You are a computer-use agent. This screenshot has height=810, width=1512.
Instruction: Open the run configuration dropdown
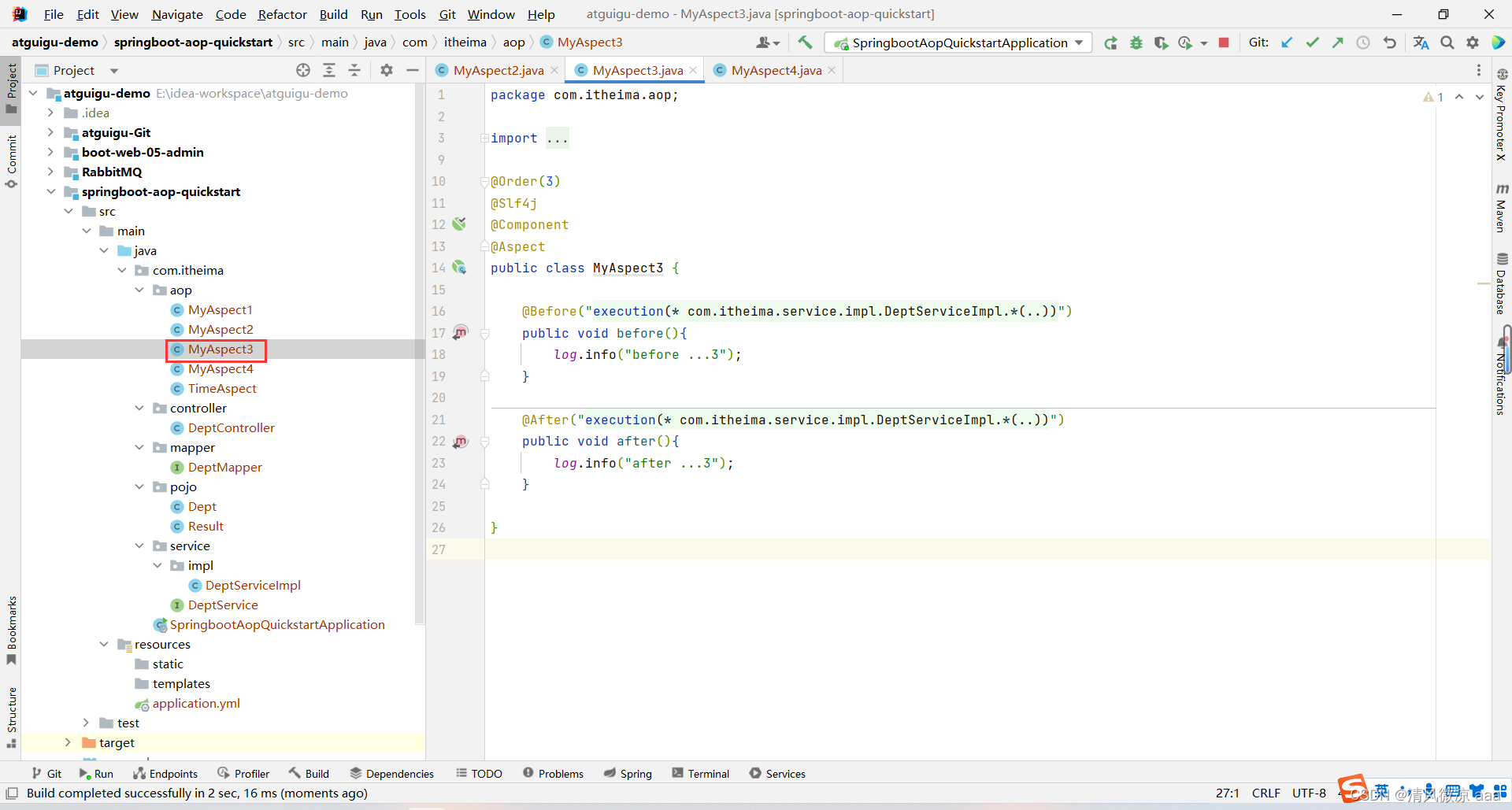958,43
